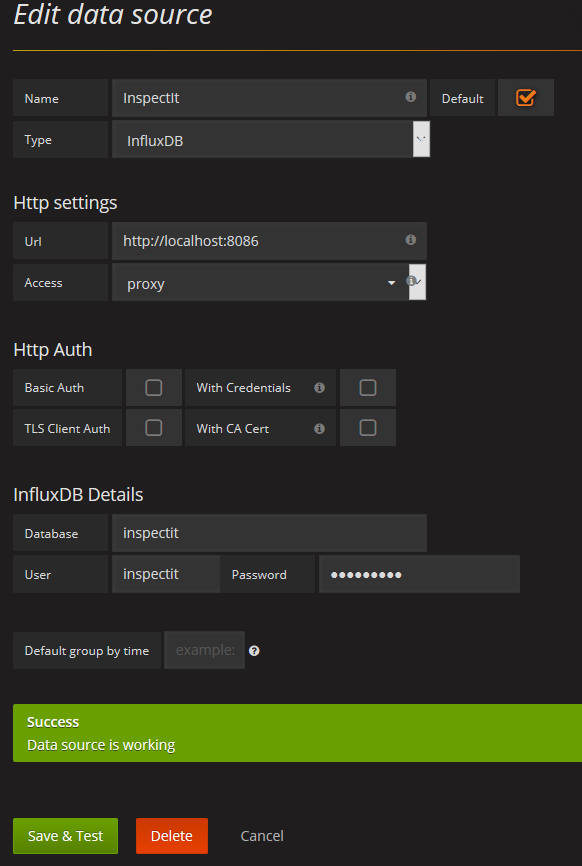582x866 pixels.
Task: Click the With Credentials info icon
Action: 319,388
